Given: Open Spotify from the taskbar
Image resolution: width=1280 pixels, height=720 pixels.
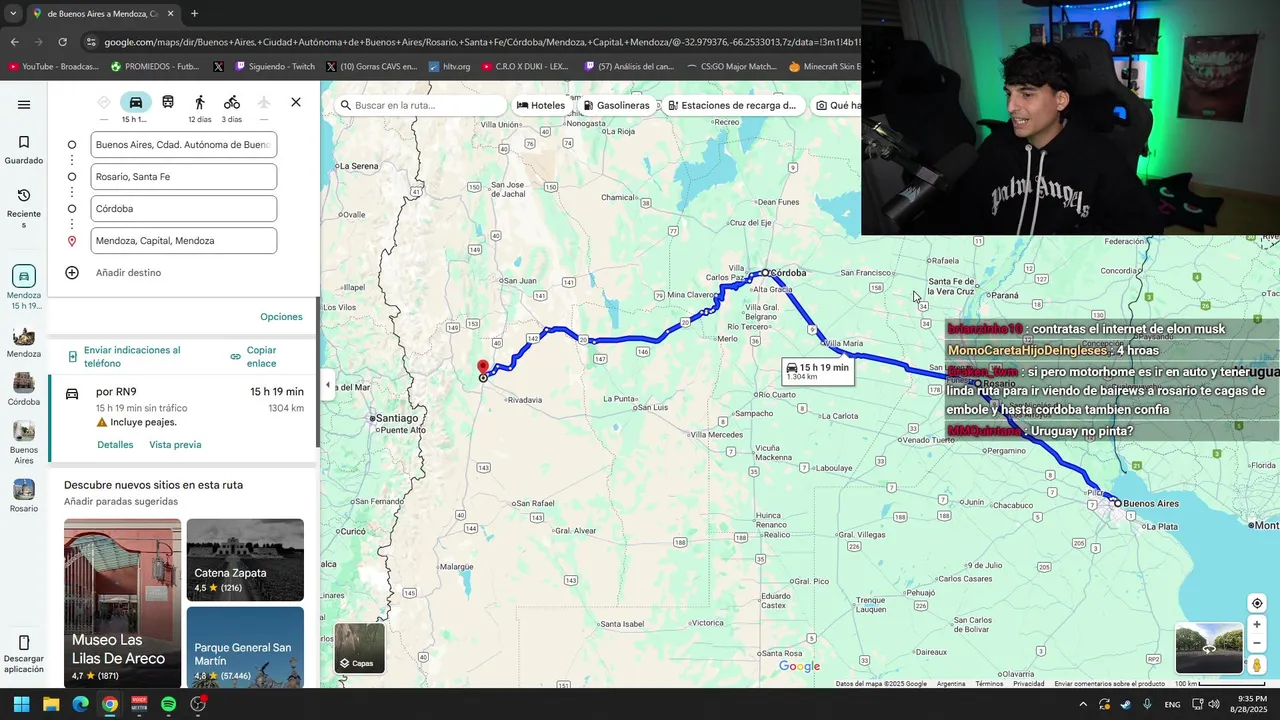Looking at the screenshot, I should coord(168,704).
